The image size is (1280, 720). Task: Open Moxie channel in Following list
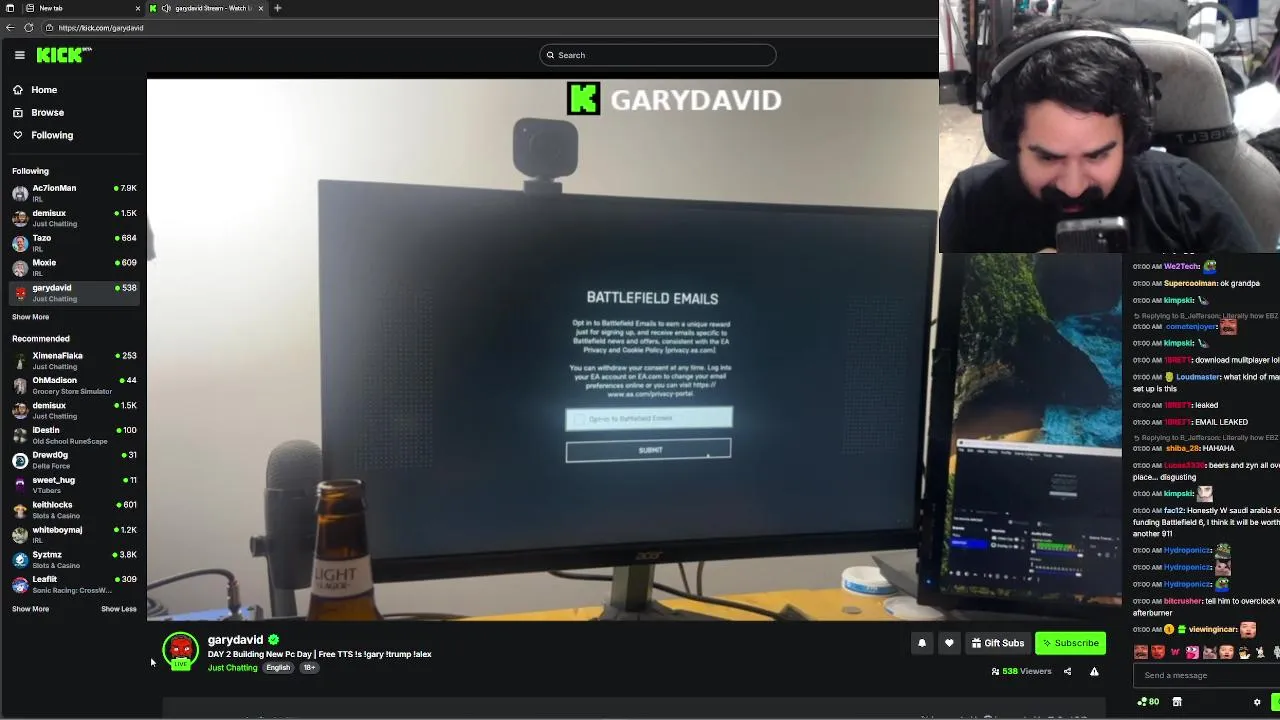(x=74, y=267)
